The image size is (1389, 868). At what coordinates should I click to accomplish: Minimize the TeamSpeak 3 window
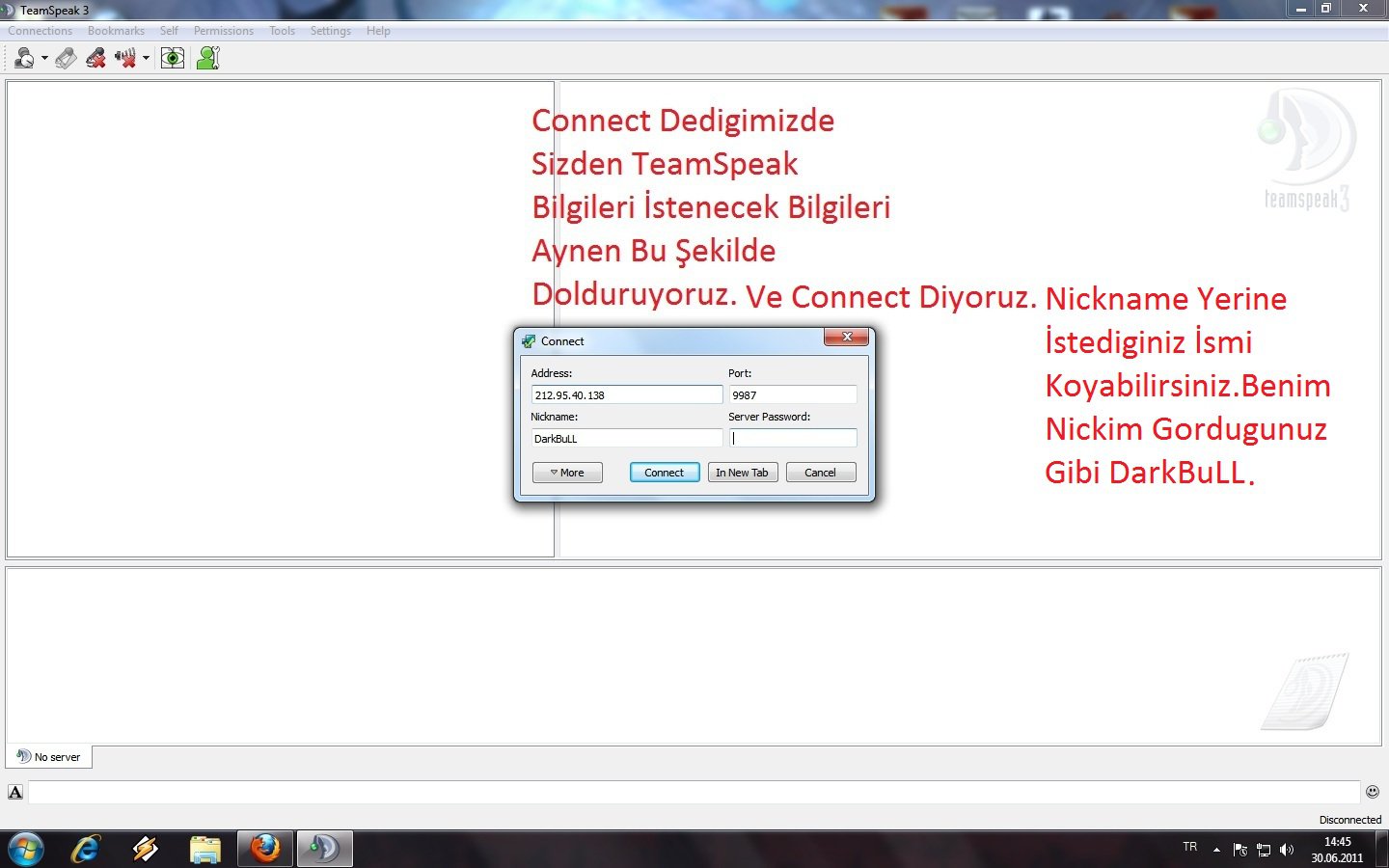coord(1301,8)
